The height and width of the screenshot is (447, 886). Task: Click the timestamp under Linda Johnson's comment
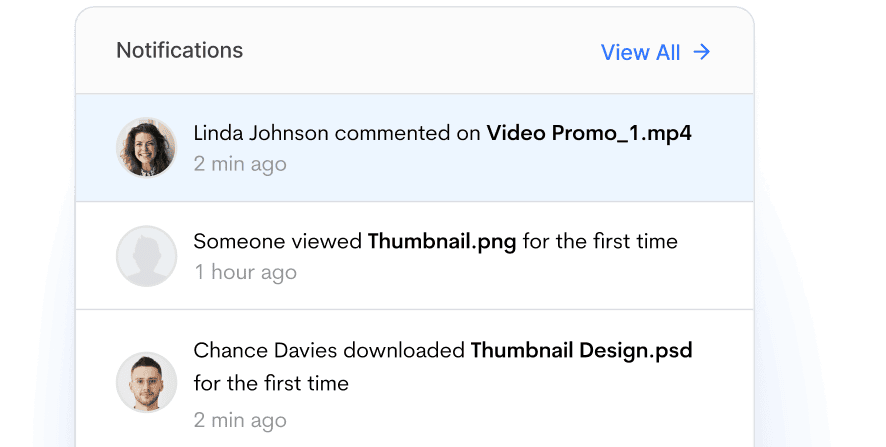pos(240,164)
